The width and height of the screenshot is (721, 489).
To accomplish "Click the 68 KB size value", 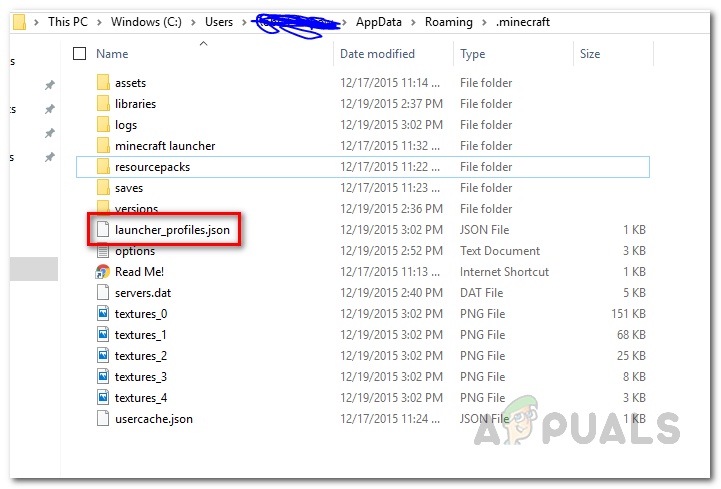I will click(631, 335).
